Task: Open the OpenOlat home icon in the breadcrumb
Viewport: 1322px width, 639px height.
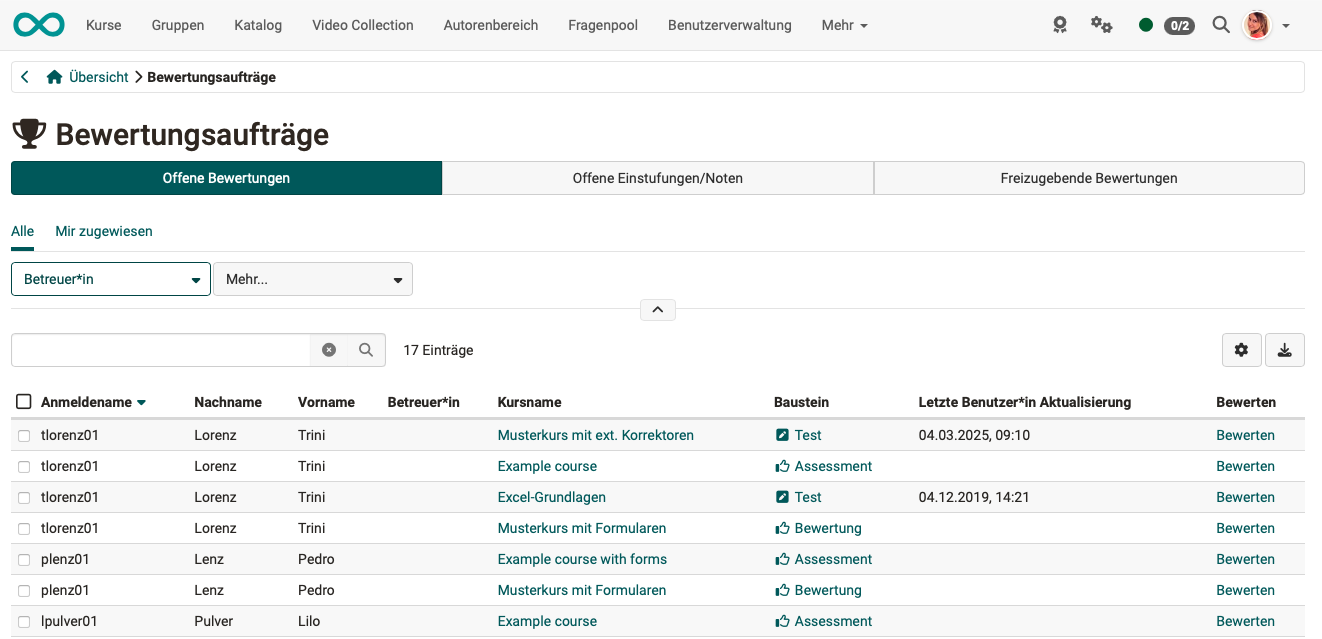Action: tap(54, 76)
